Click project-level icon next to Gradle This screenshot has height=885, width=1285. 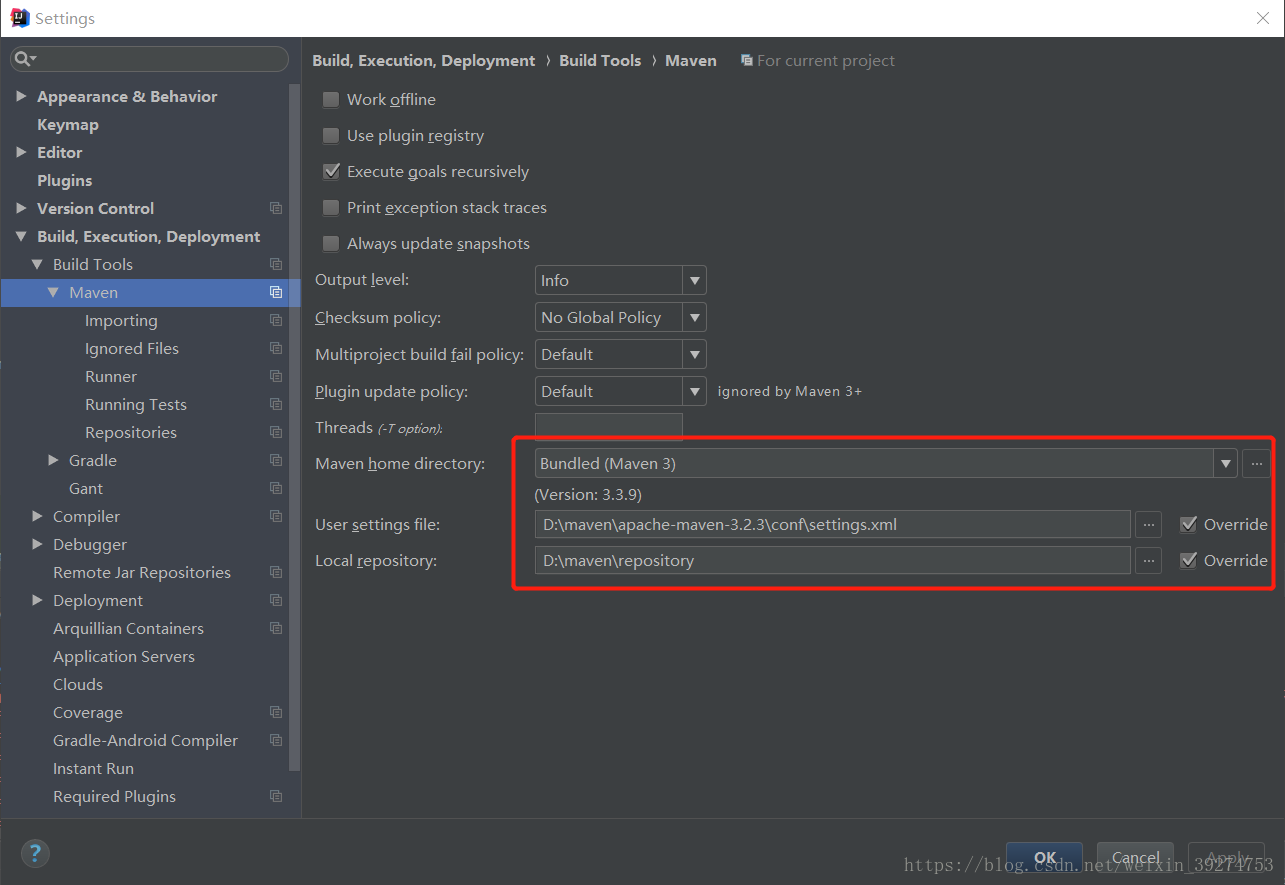[x=276, y=460]
